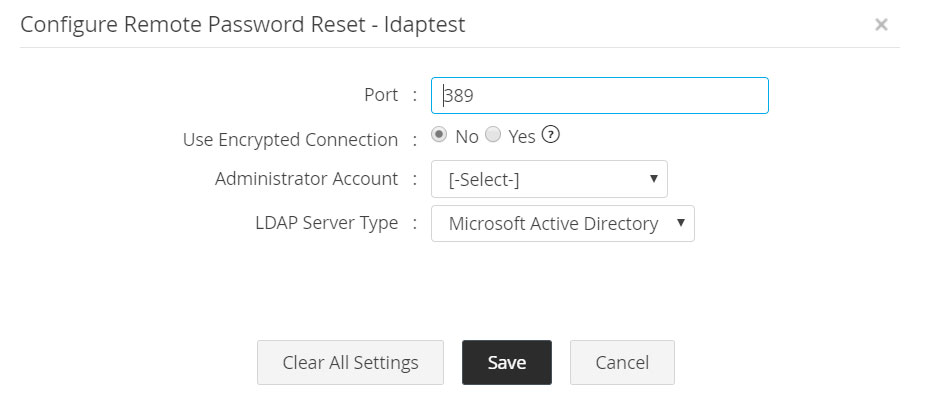Save the remote password reset configuration
The image size is (928, 402).
[x=507, y=362]
